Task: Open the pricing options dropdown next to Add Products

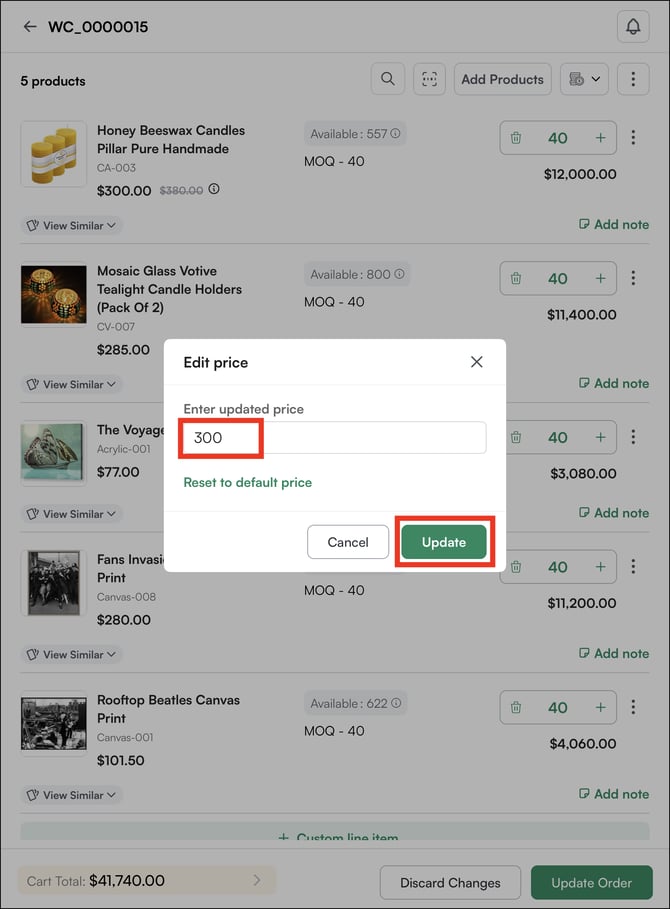Action: pyautogui.click(x=584, y=79)
